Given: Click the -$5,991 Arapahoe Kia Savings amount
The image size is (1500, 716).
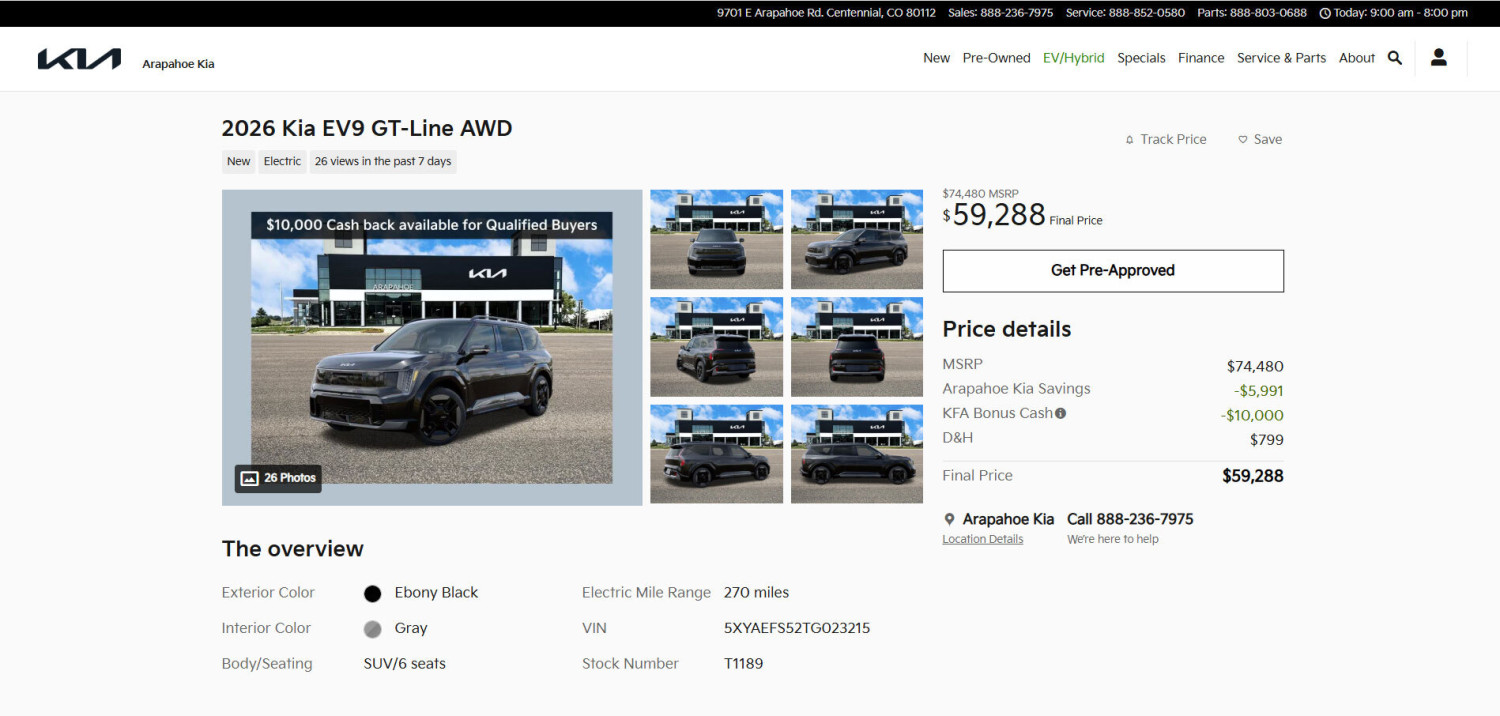Looking at the screenshot, I should [x=1259, y=391].
